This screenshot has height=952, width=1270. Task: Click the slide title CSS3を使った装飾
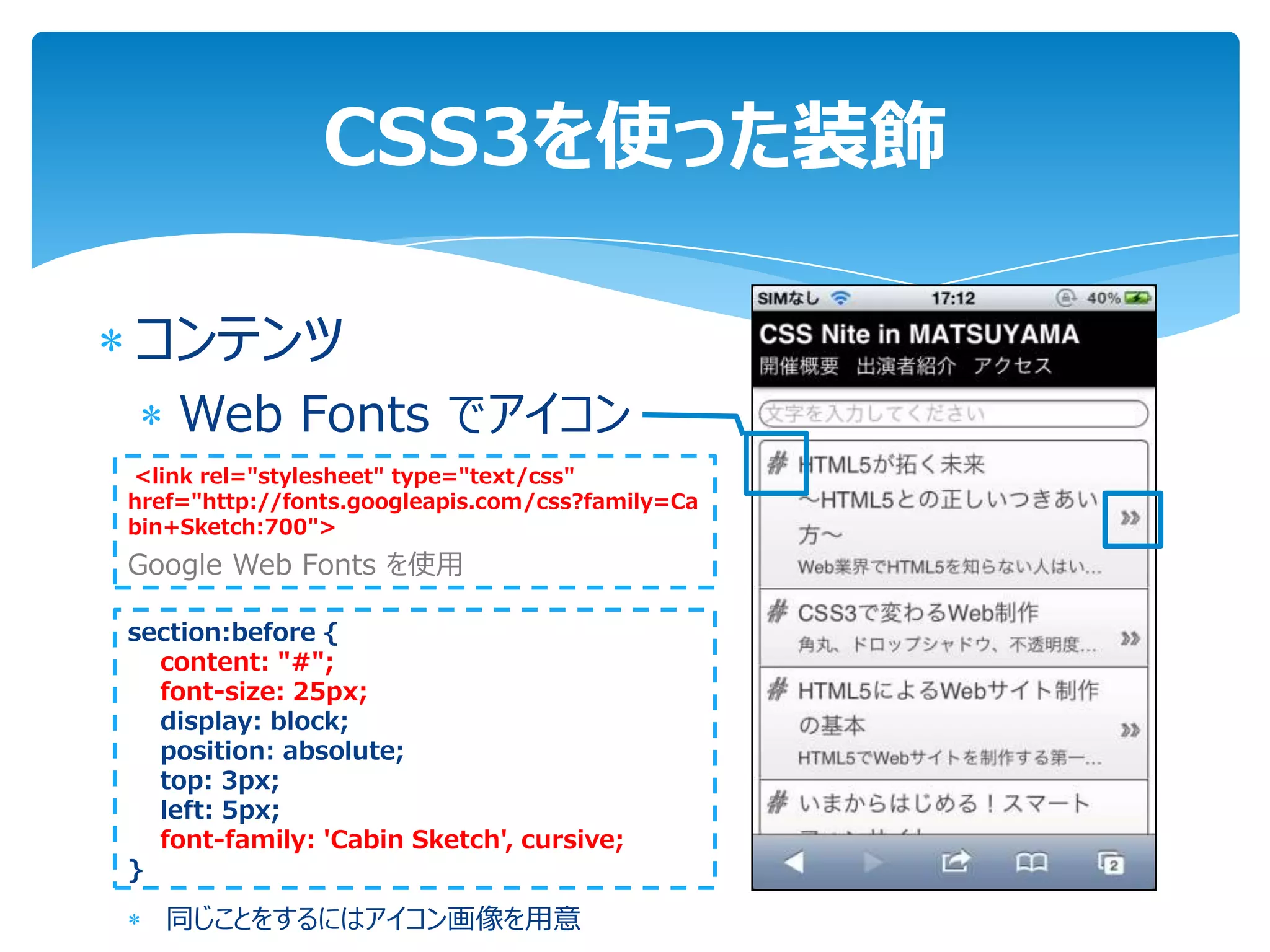(x=634, y=135)
